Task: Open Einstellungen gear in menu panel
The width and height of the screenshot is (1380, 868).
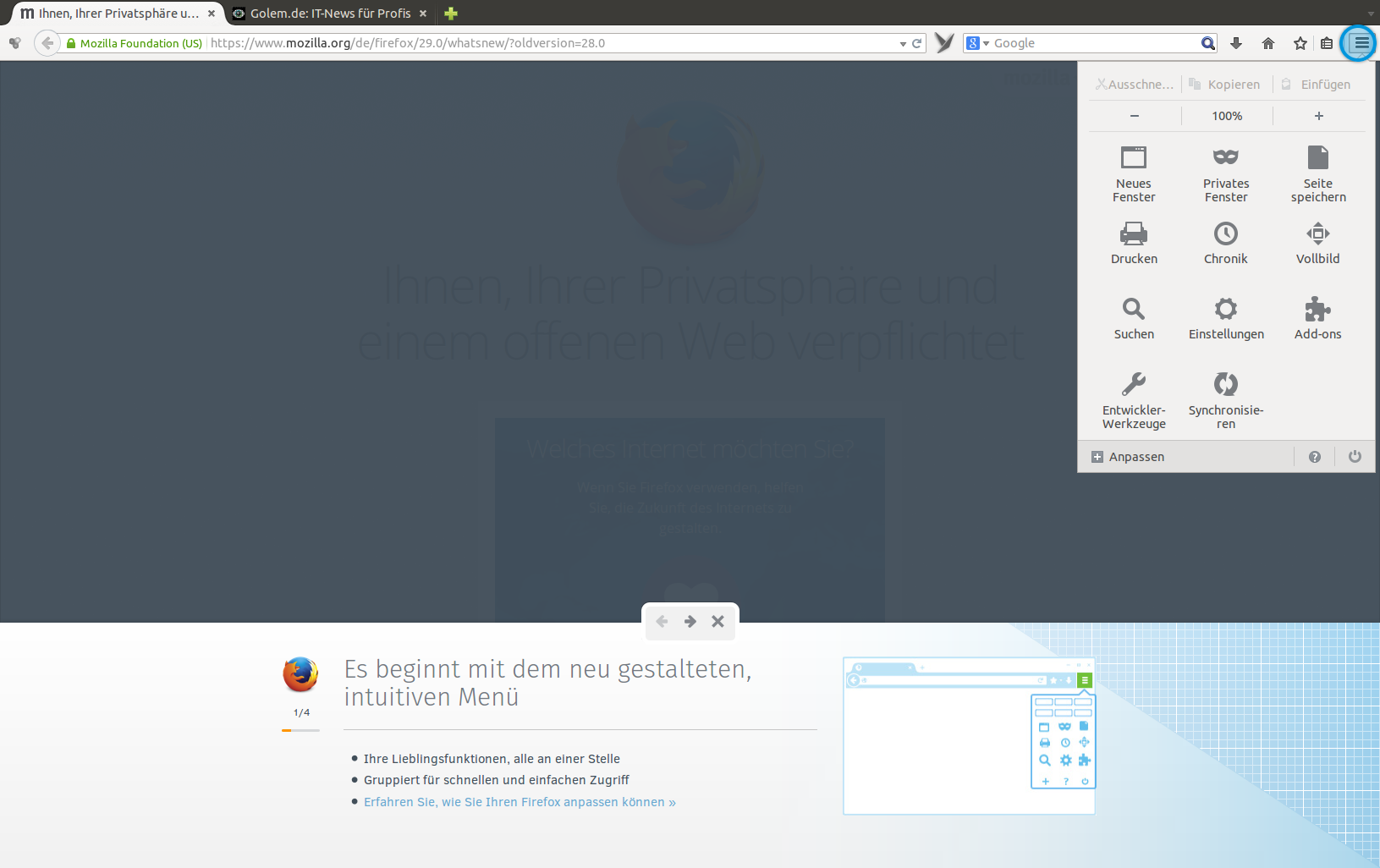Action: (1226, 318)
